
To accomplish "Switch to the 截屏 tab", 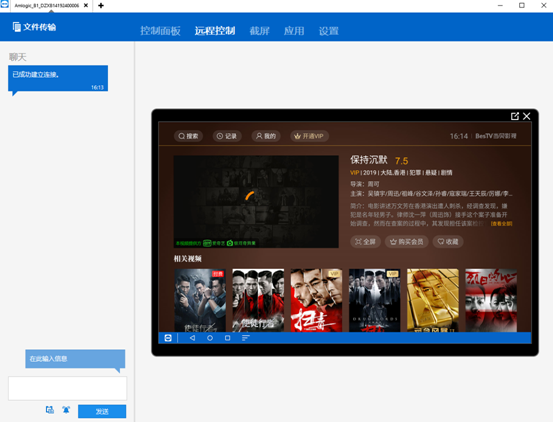I will [x=260, y=31].
